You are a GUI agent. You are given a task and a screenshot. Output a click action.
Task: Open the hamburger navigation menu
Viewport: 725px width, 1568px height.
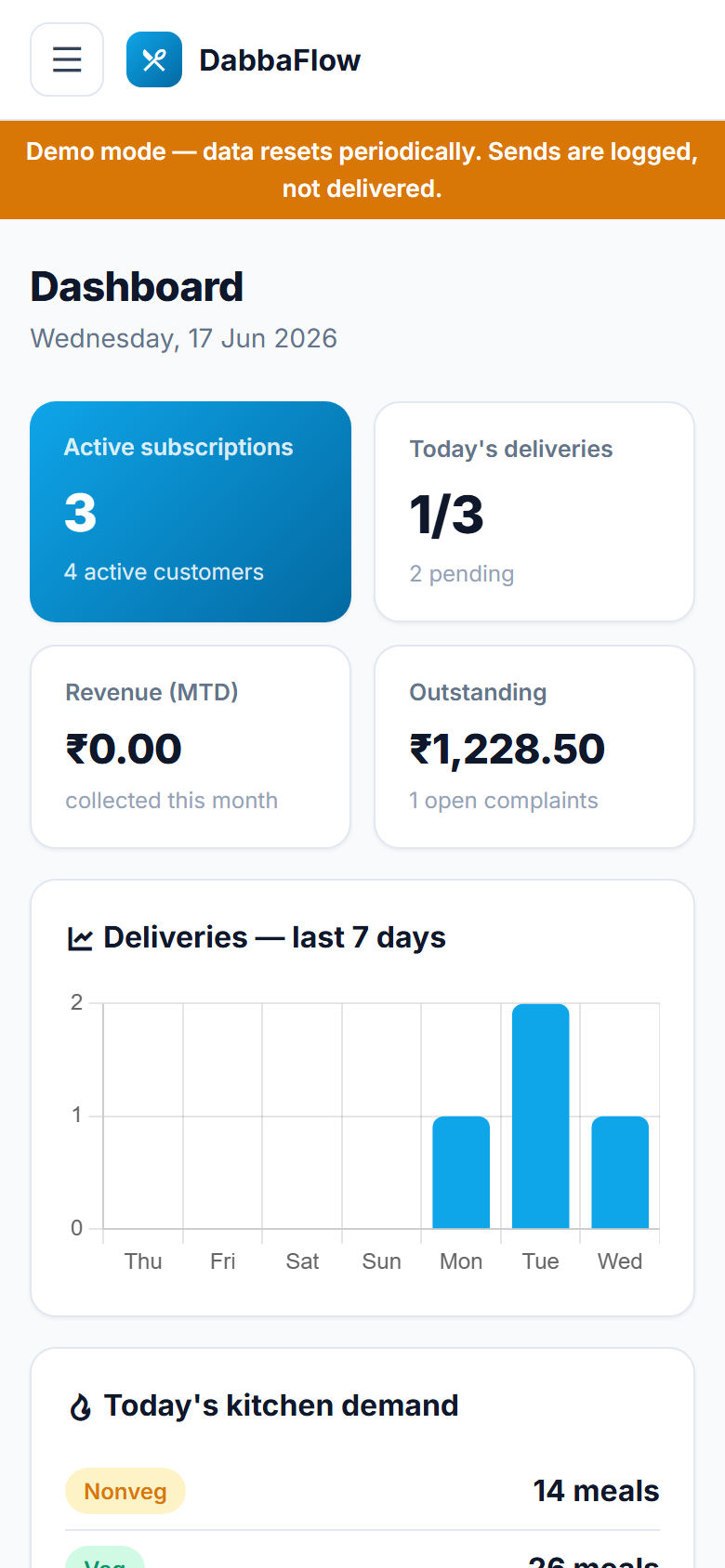click(67, 59)
